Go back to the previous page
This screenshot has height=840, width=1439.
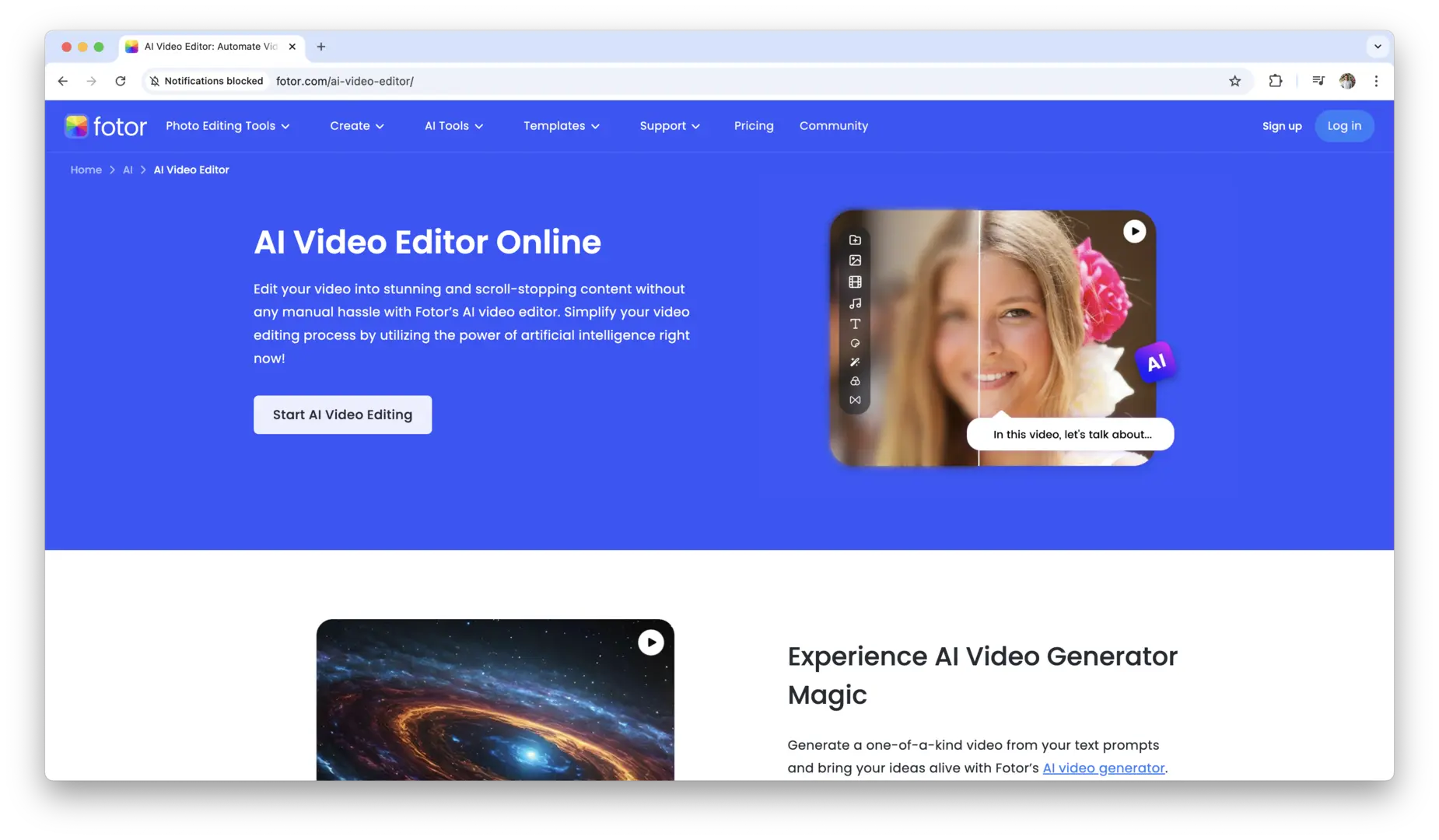(63, 81)
